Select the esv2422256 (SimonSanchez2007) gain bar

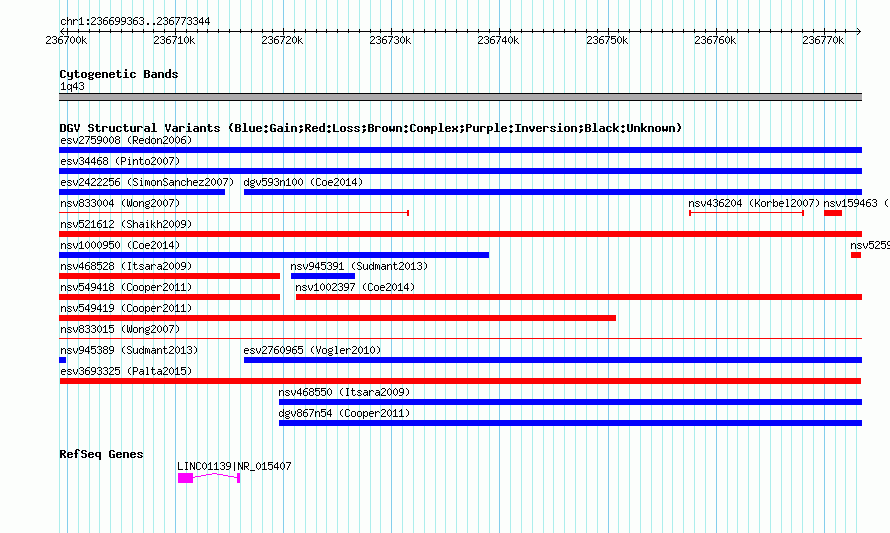coord(142,192)
